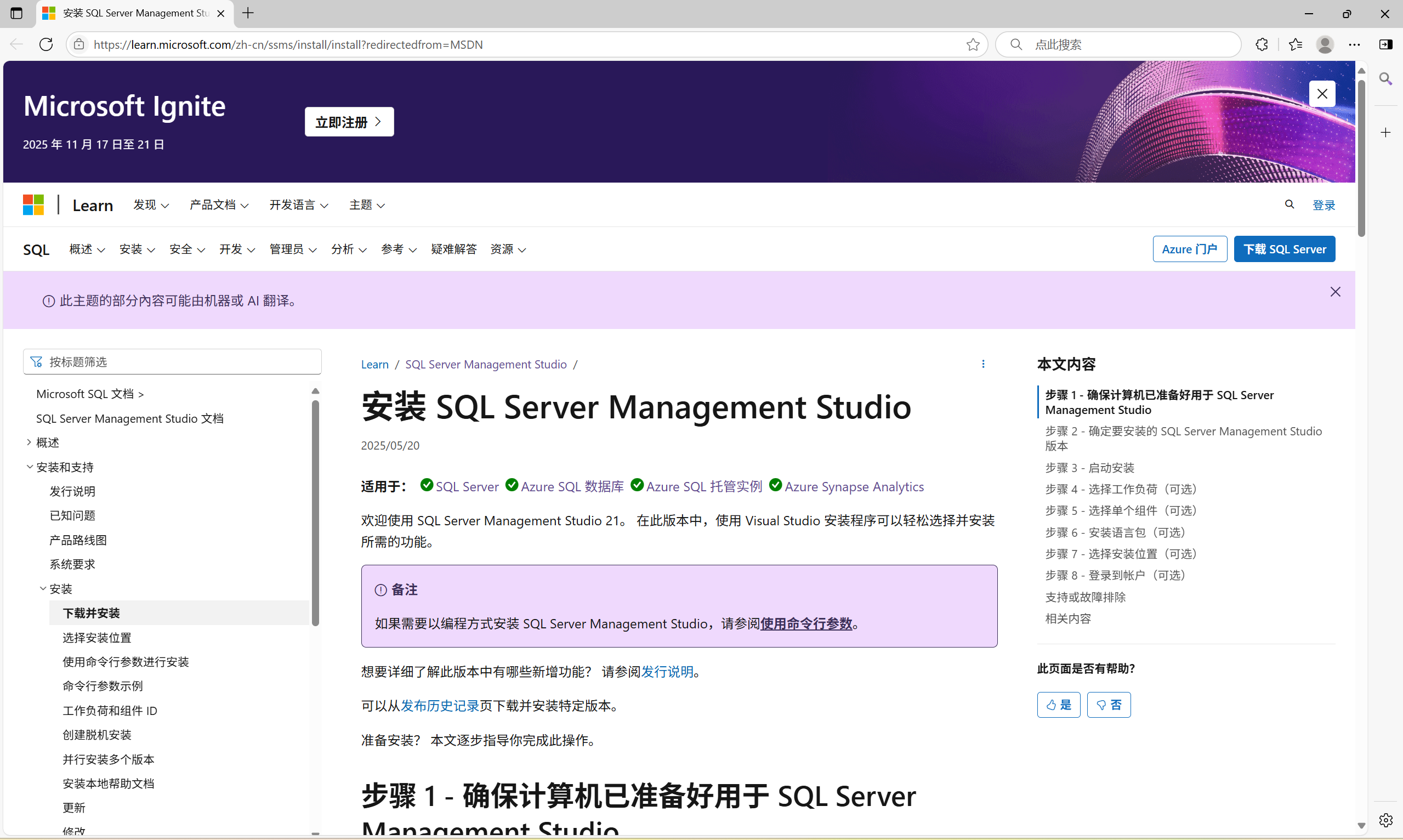This screenshot has height=840, width=1403.
Task: Open the 管理员 navigation menu
Action: point(292,249)
